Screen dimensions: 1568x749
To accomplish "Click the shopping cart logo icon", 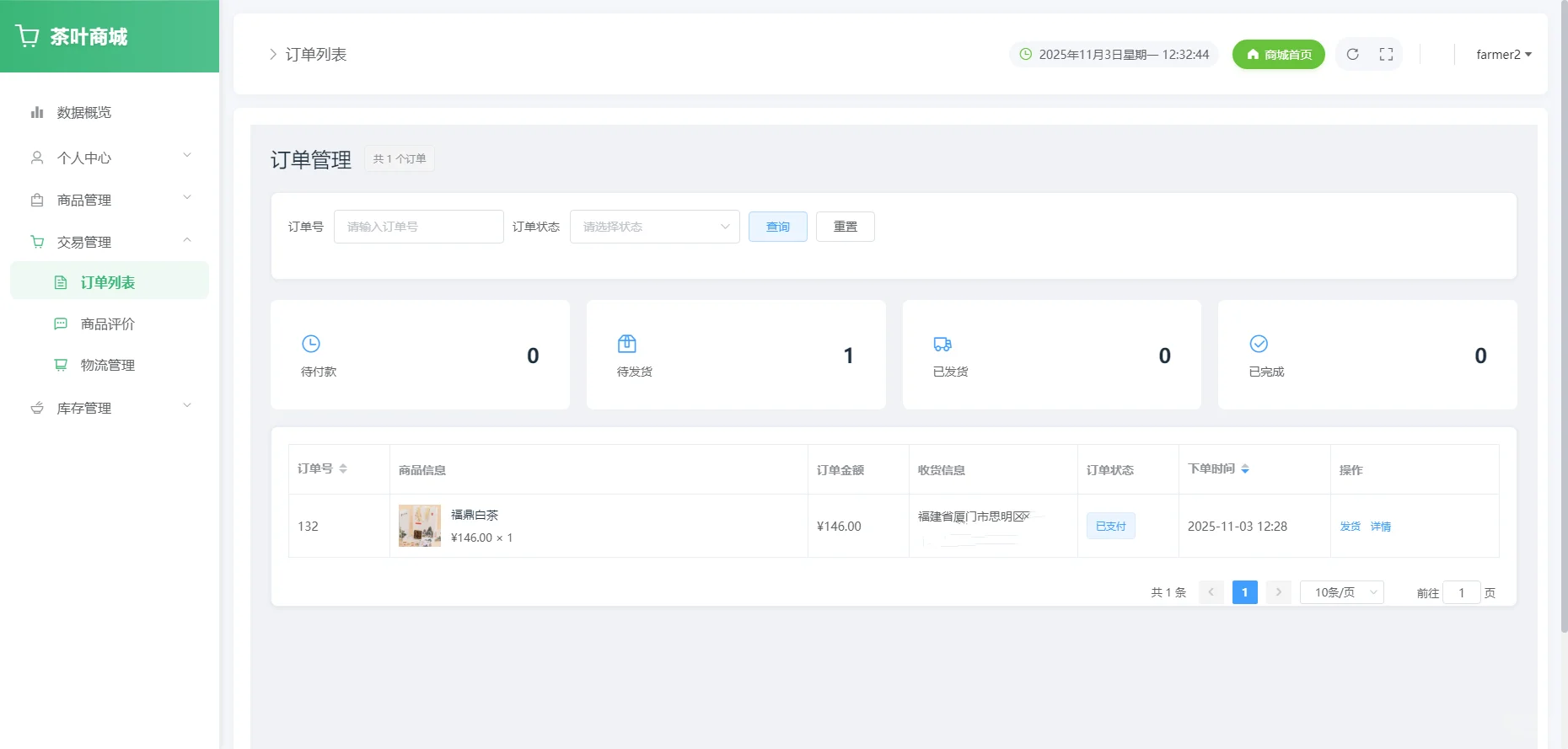I will [x=27, y=36].
